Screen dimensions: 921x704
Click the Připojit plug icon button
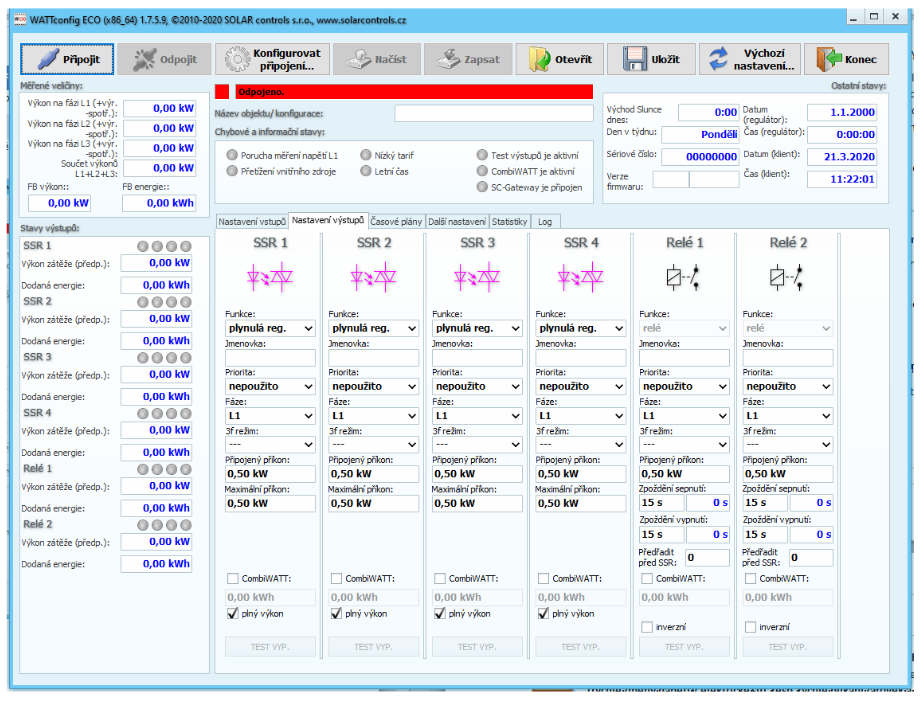pyautogui.click(x=67, y=59)
